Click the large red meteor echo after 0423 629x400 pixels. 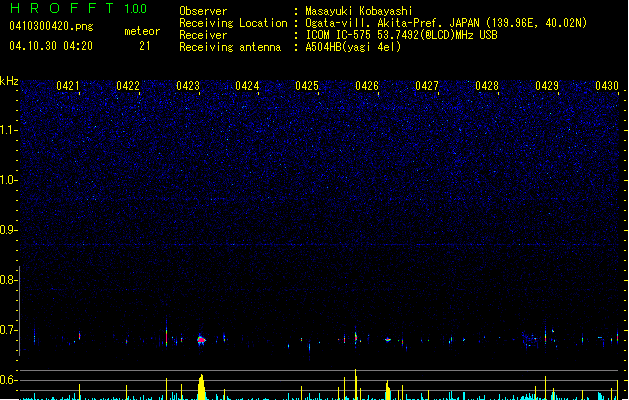(201, 340)
